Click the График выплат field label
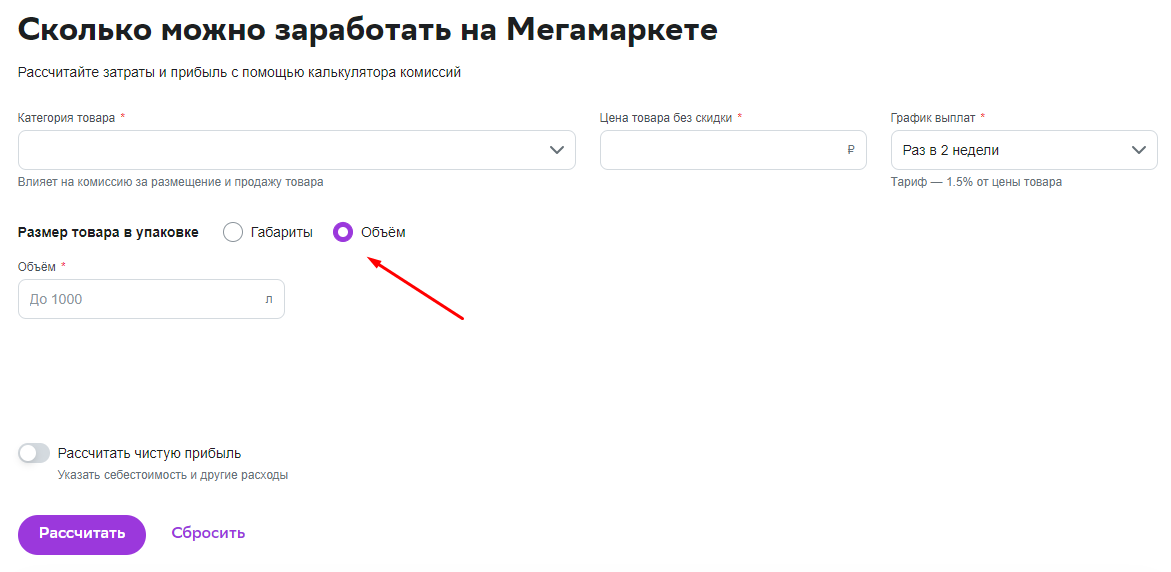Screen dimensions: 1171x572 (934, 117)
